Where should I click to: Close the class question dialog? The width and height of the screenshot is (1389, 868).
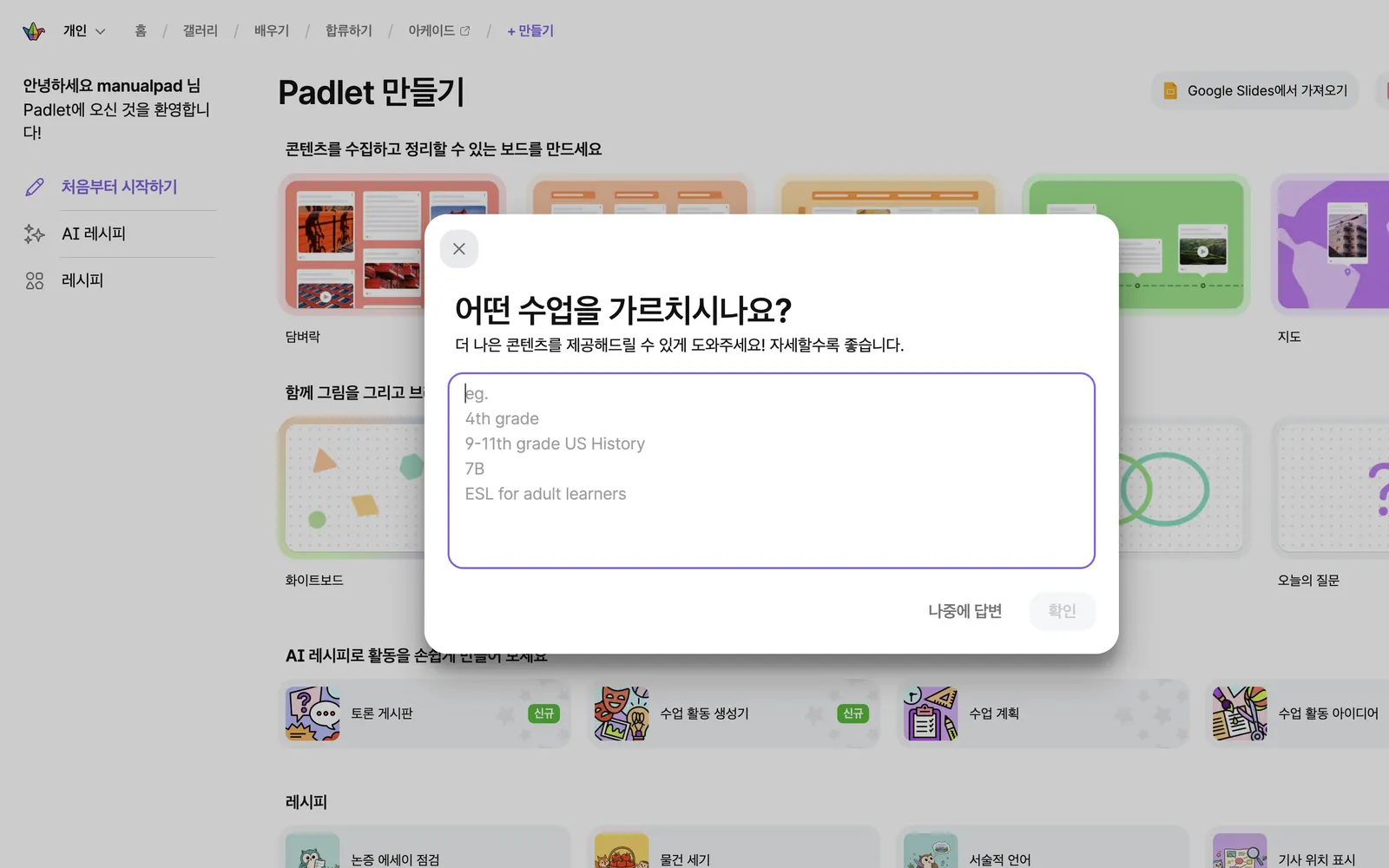[x=459, y=249]
